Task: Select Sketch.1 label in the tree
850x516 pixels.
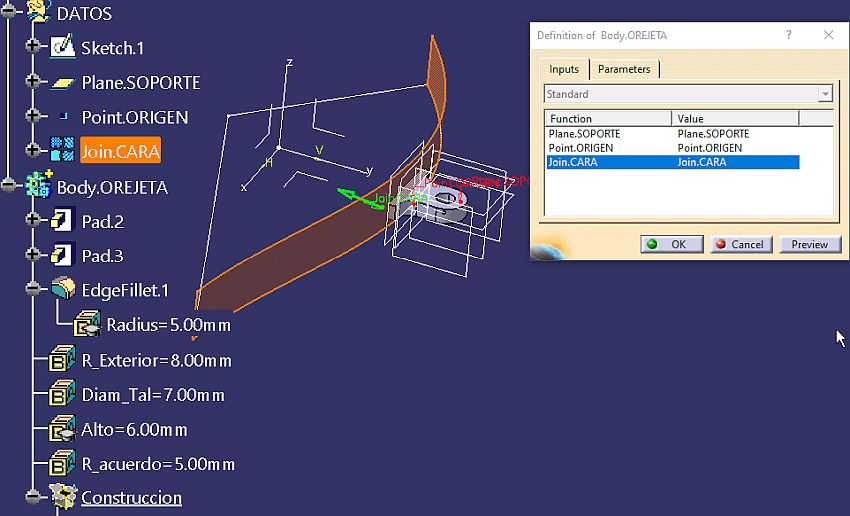Action: coord(113,48)
